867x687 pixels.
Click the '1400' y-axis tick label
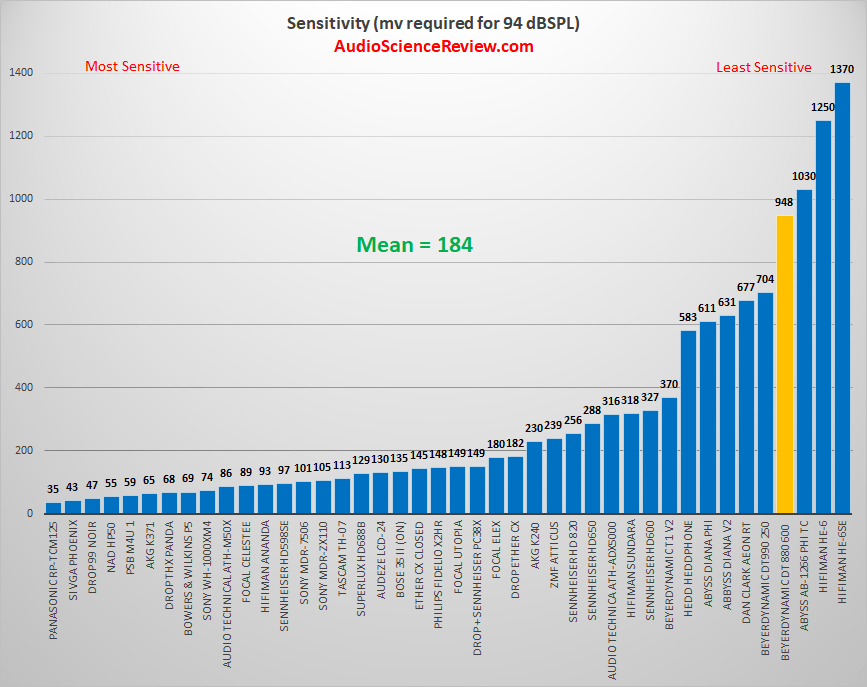click(x=21, y=72)
